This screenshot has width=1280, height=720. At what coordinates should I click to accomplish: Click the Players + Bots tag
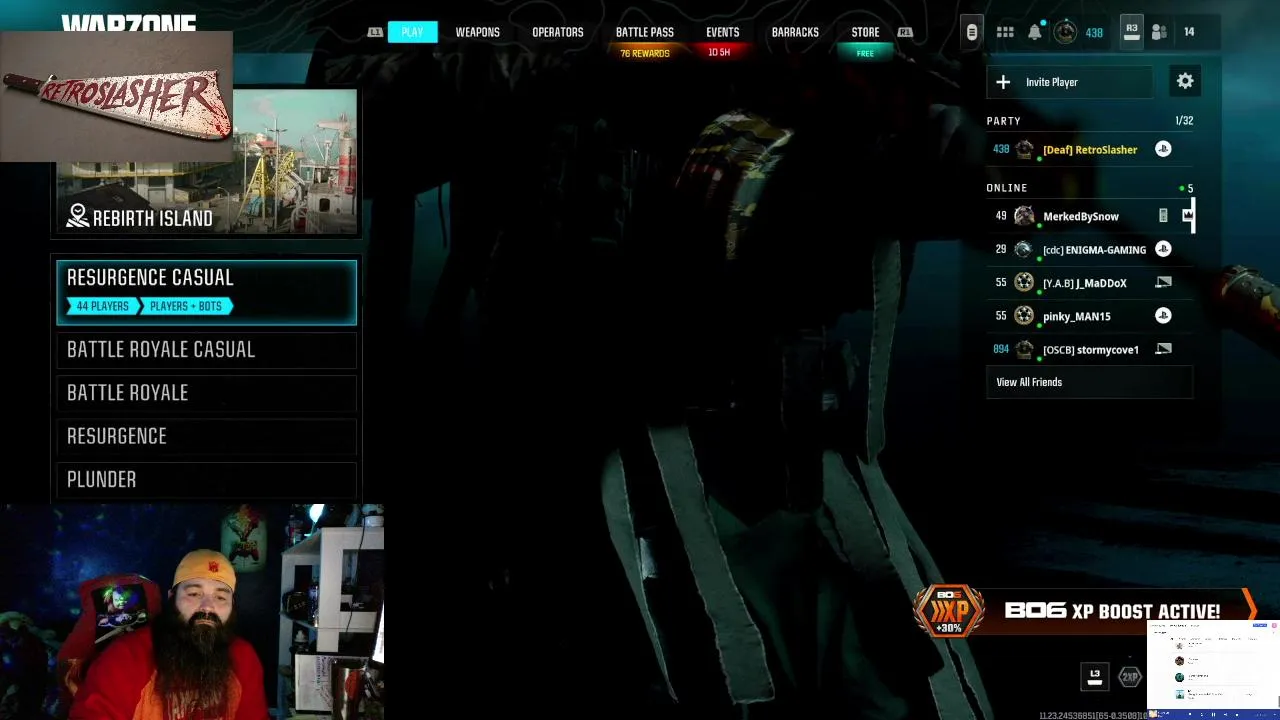186,306
